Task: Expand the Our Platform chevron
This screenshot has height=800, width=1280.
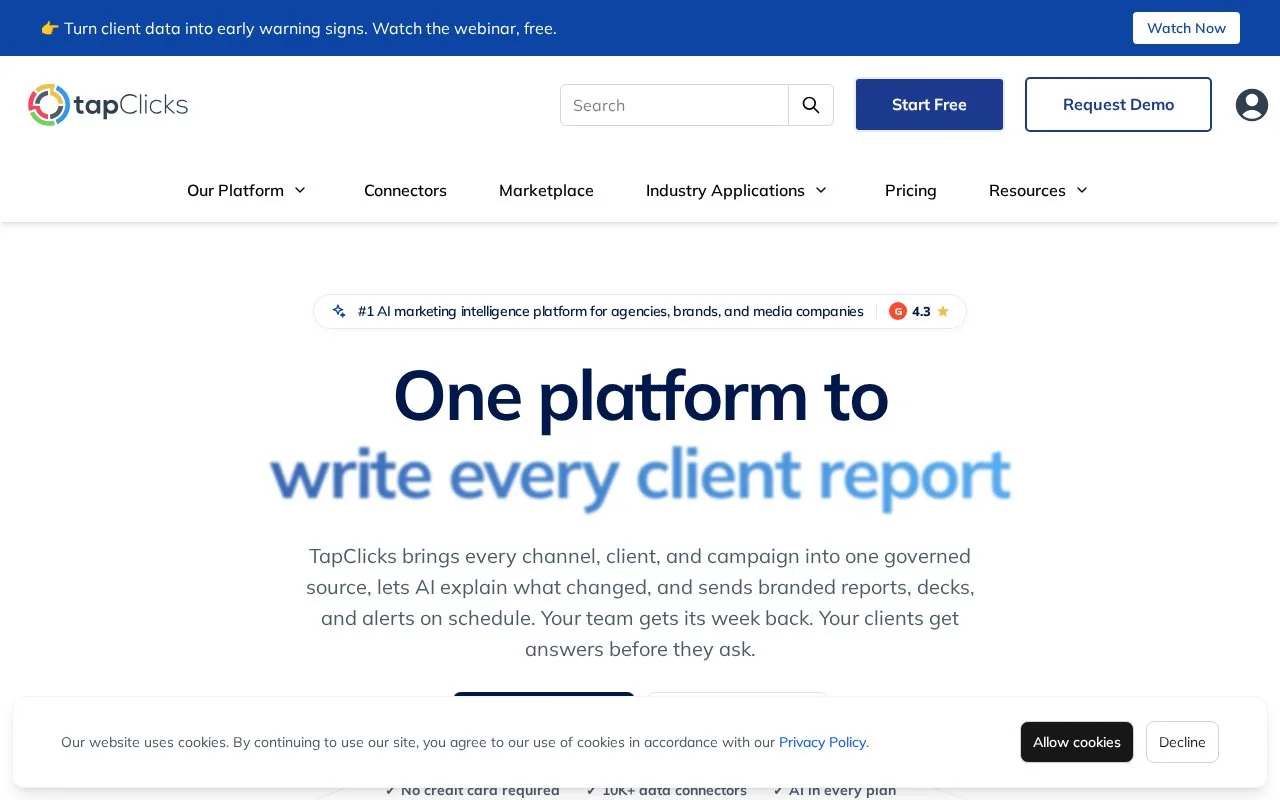Action: coord(300,190)
